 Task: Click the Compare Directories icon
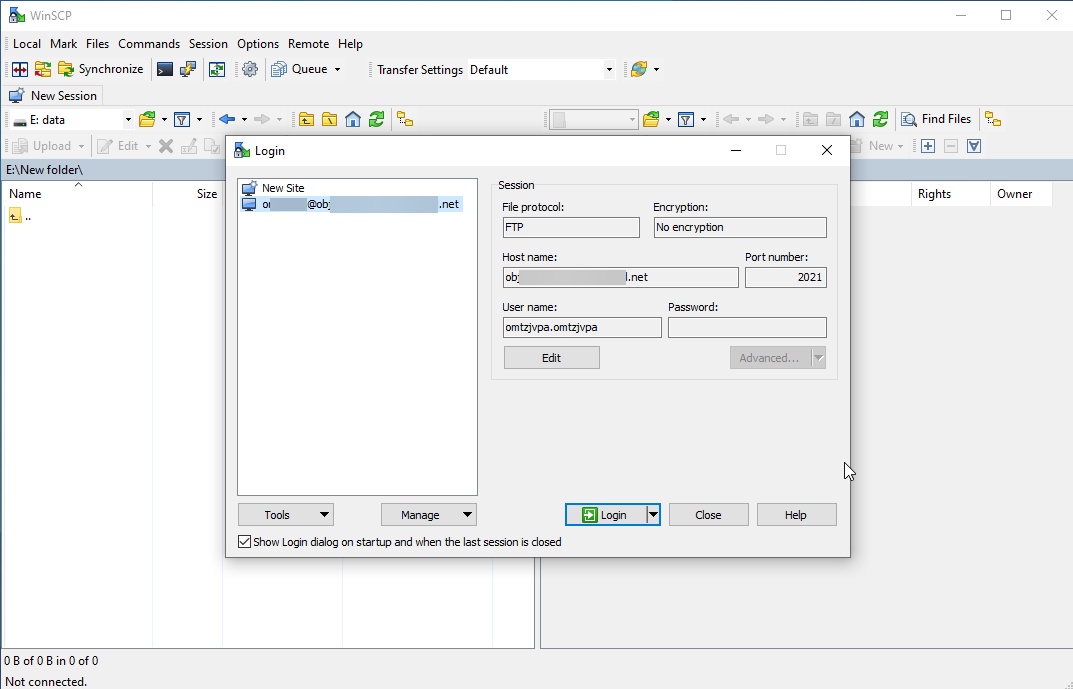coord(19,69)
